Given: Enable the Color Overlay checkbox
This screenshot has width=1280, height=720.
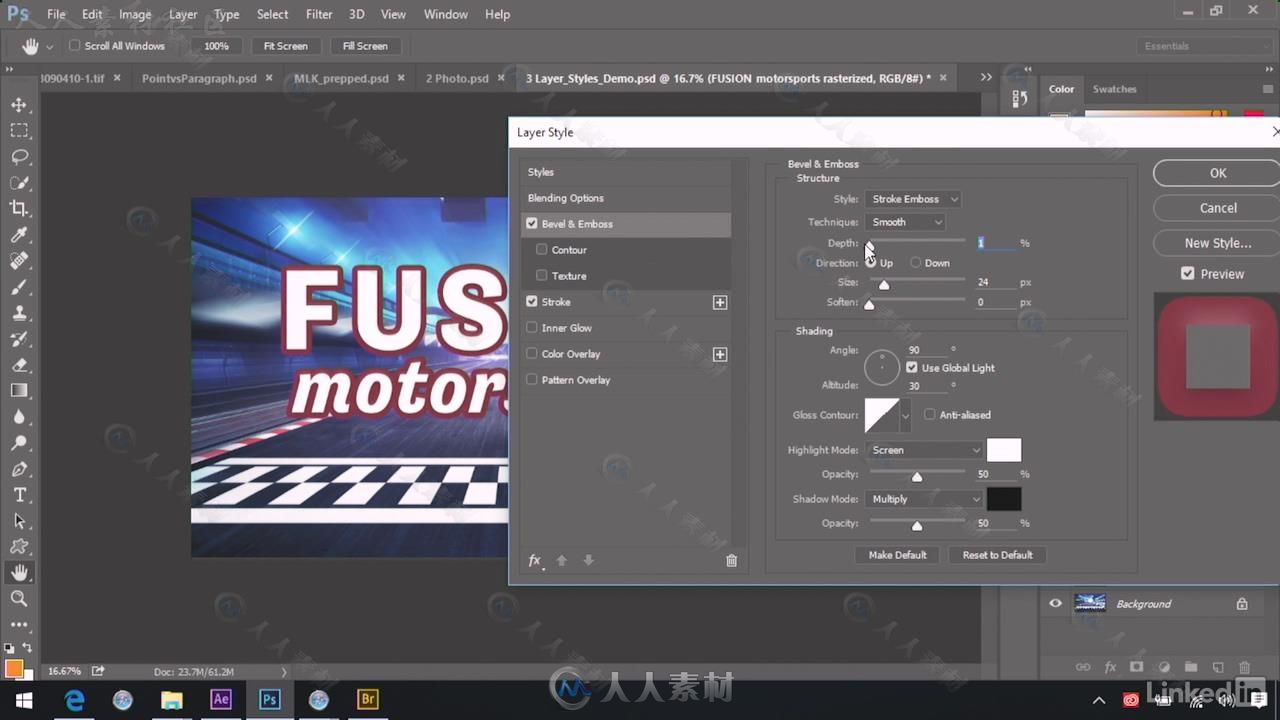Looking at the screenshot, I should coord(532,354).
